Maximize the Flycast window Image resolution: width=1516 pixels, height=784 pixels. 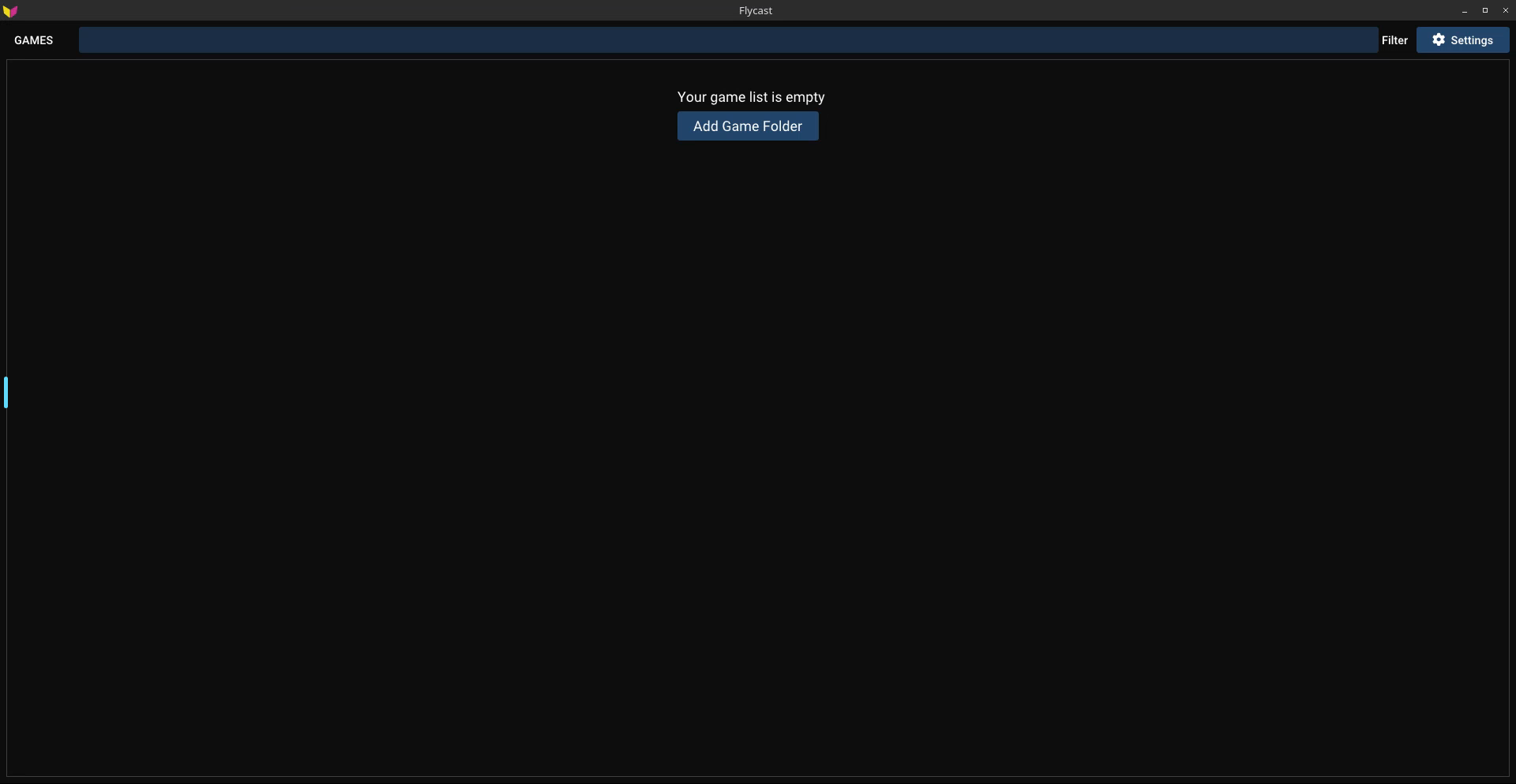pos(1484,11)
